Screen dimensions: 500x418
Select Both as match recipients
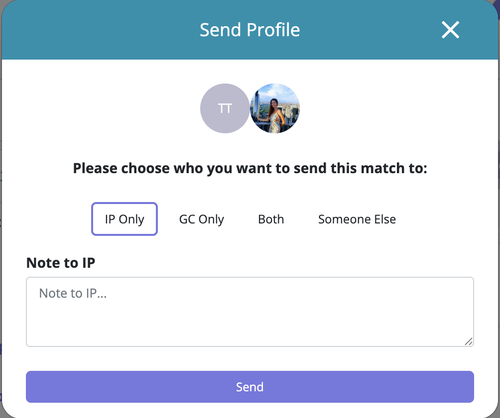tap(271, 219)
